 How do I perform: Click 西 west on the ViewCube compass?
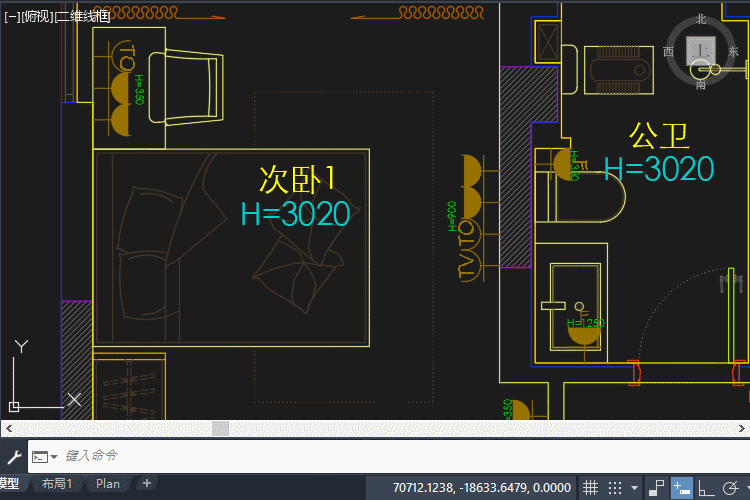pyautogui.click(x=669, y=51)
